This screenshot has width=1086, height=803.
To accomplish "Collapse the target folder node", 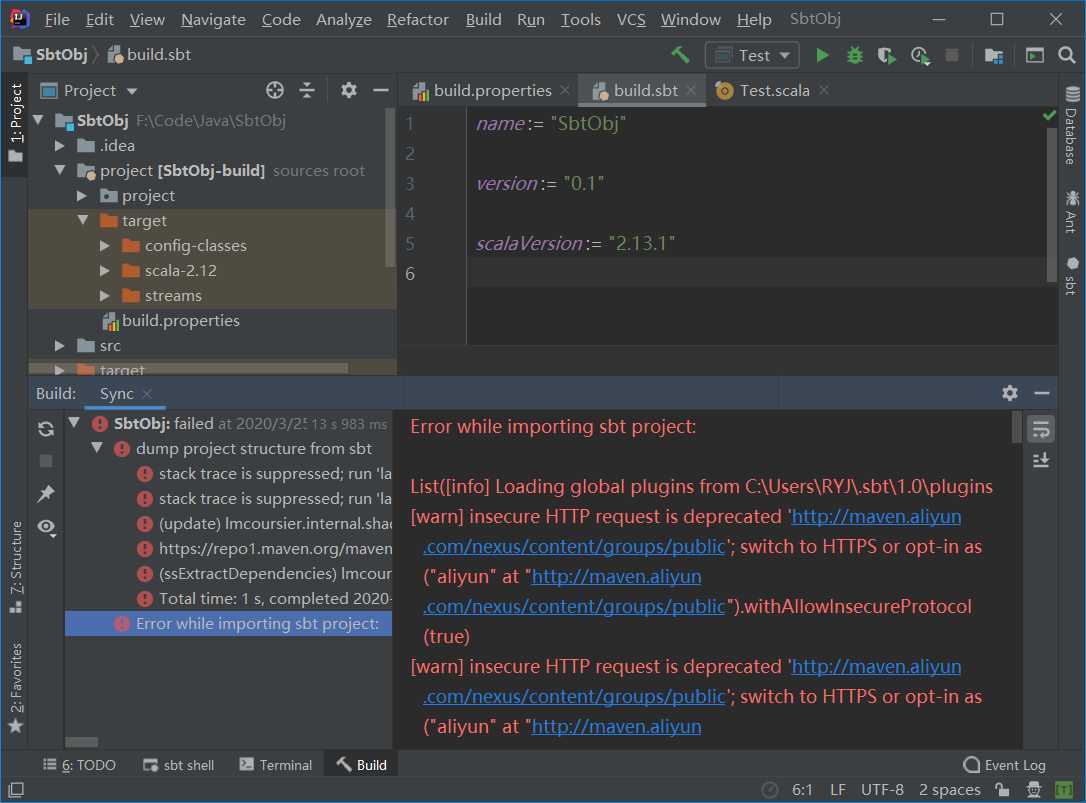I will click(x=82, y=220).
